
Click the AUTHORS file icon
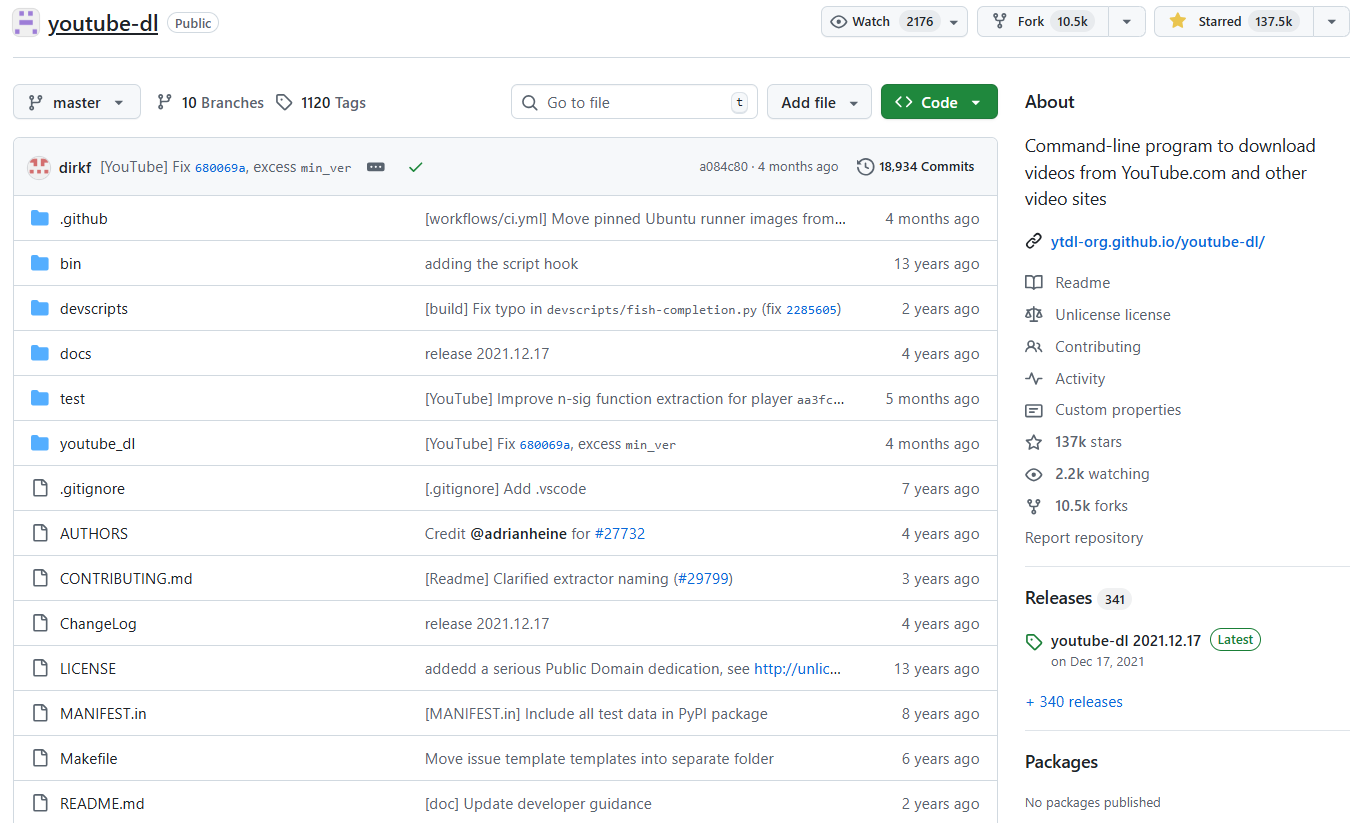[x=40, y=533]
